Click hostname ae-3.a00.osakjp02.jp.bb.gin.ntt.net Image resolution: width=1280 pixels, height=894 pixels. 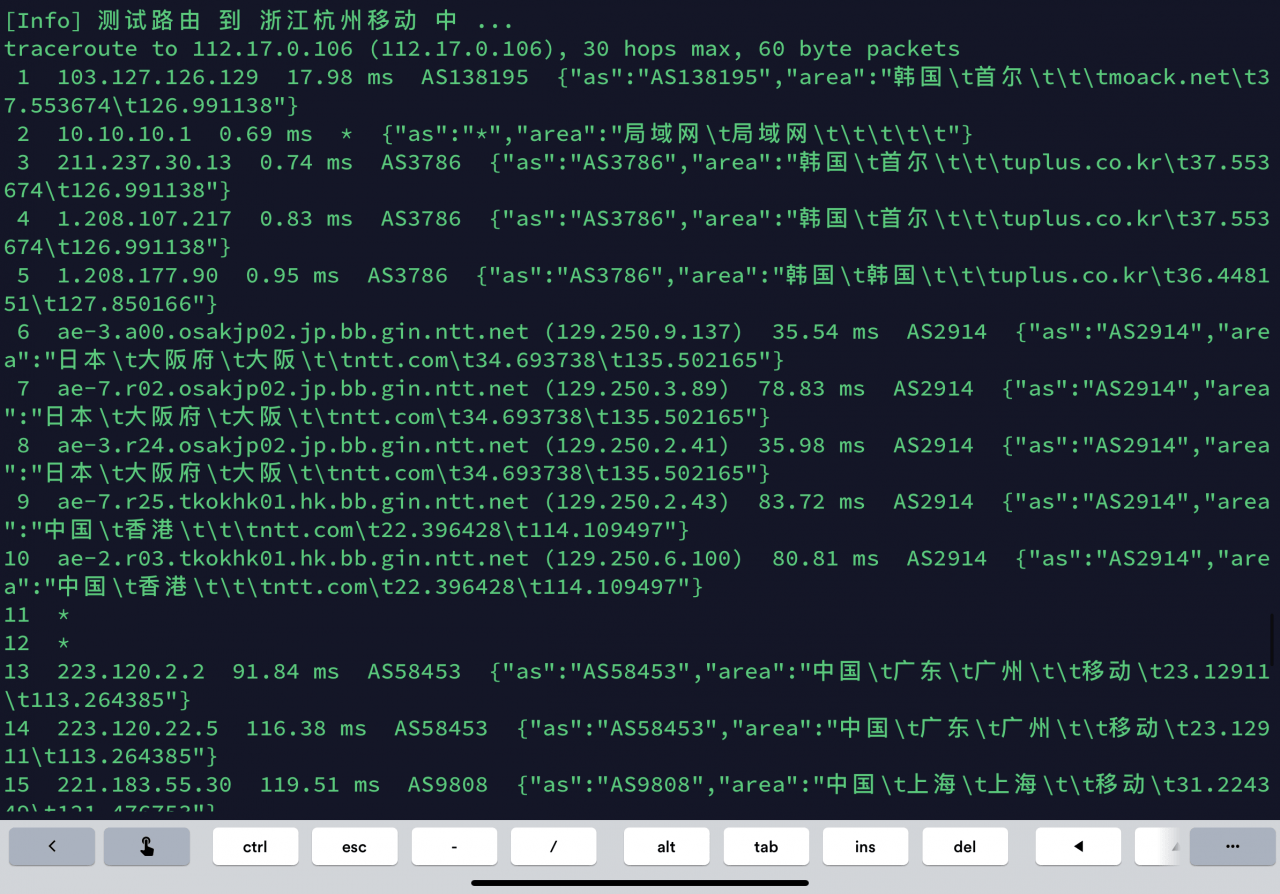click(x=293, y=332)
